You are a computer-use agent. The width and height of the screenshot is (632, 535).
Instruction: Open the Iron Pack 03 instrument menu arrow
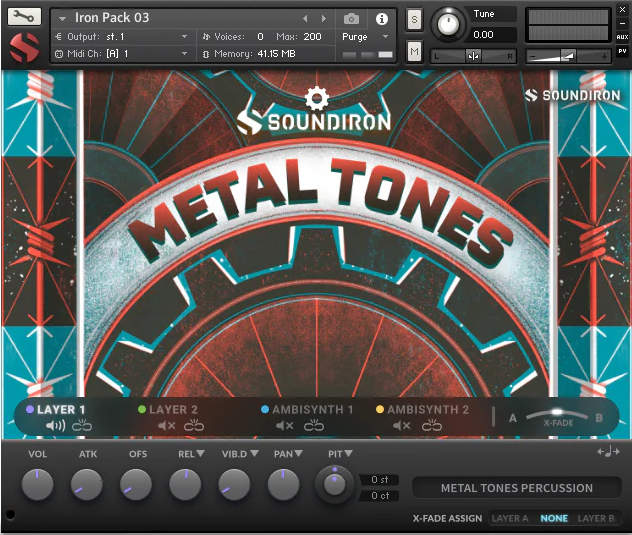coord(62,19)
